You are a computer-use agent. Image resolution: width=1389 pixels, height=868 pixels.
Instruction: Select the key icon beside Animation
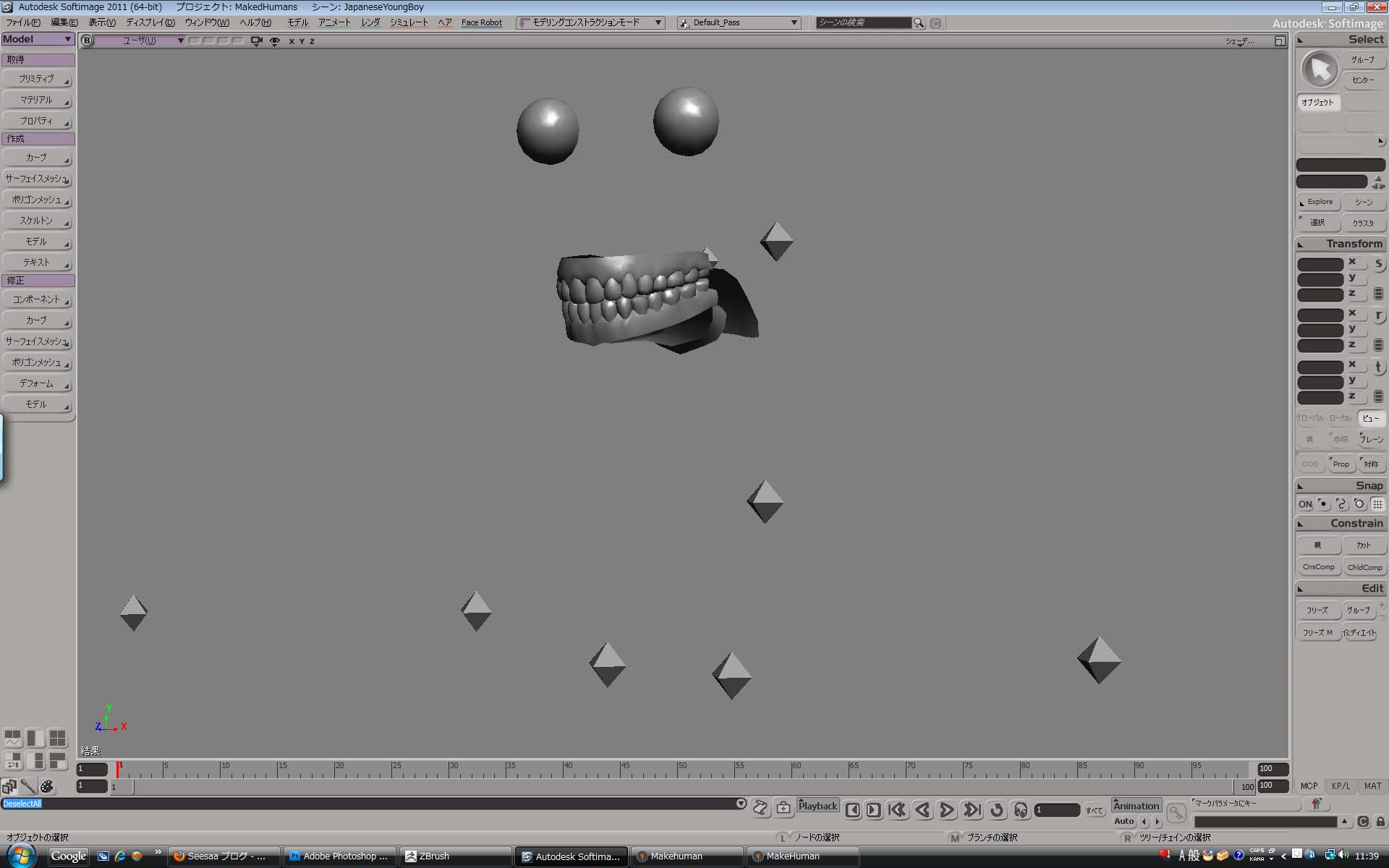tap(1176, 812)
